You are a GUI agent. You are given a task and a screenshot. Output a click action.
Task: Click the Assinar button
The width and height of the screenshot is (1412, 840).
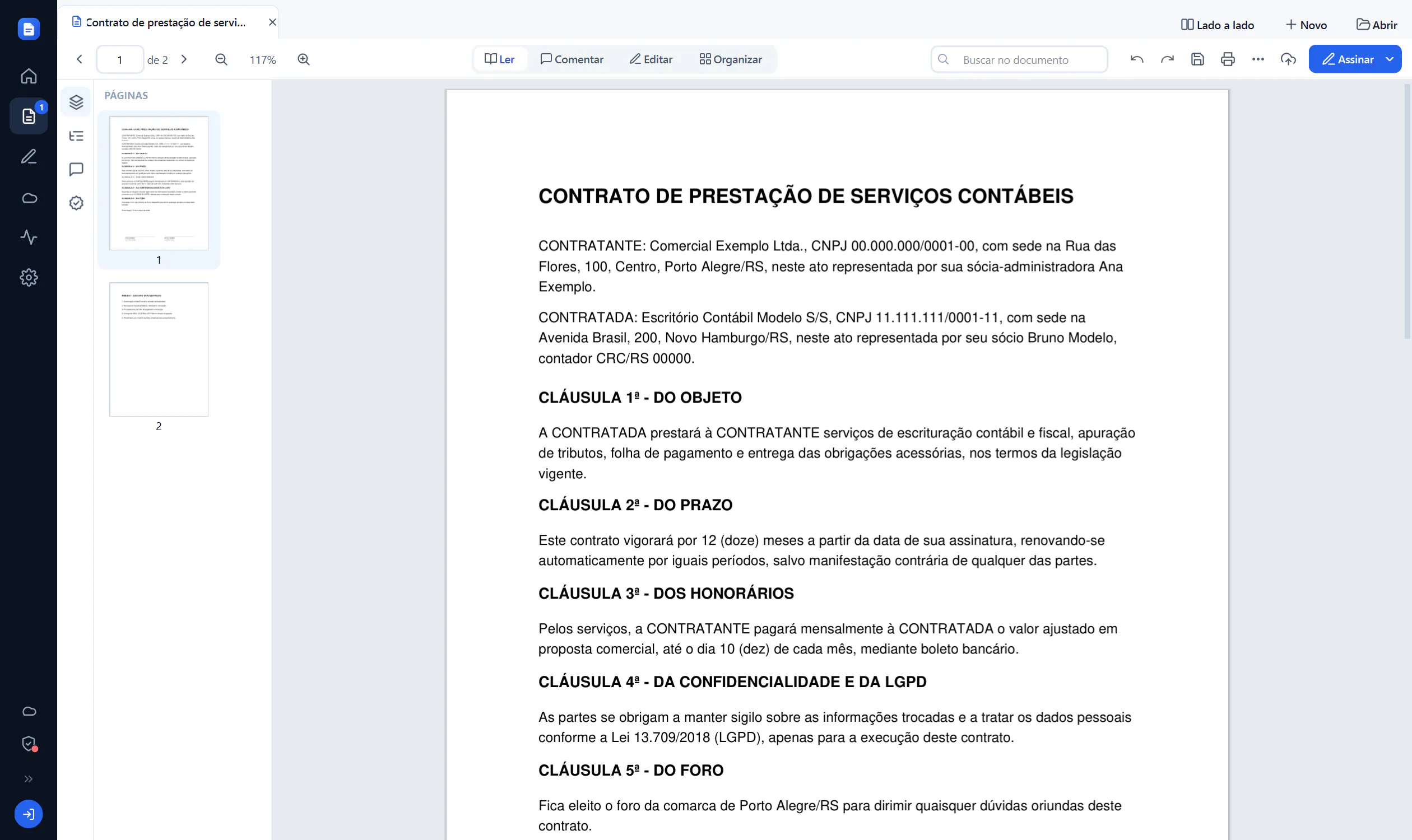click(x=1348, y=59)
